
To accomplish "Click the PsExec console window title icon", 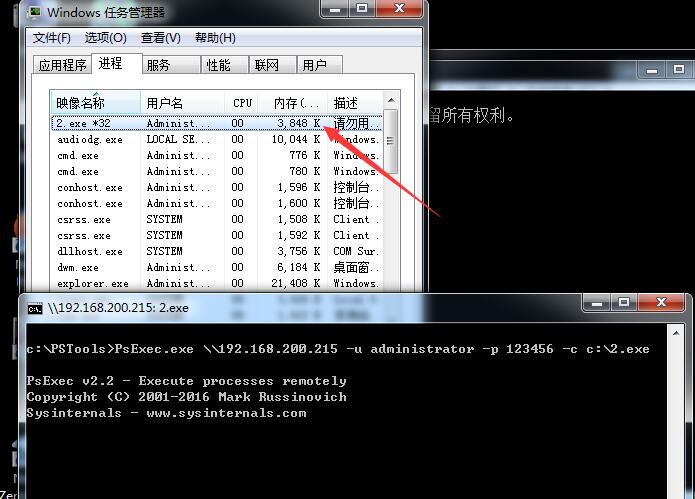I will tap(33, 308).
